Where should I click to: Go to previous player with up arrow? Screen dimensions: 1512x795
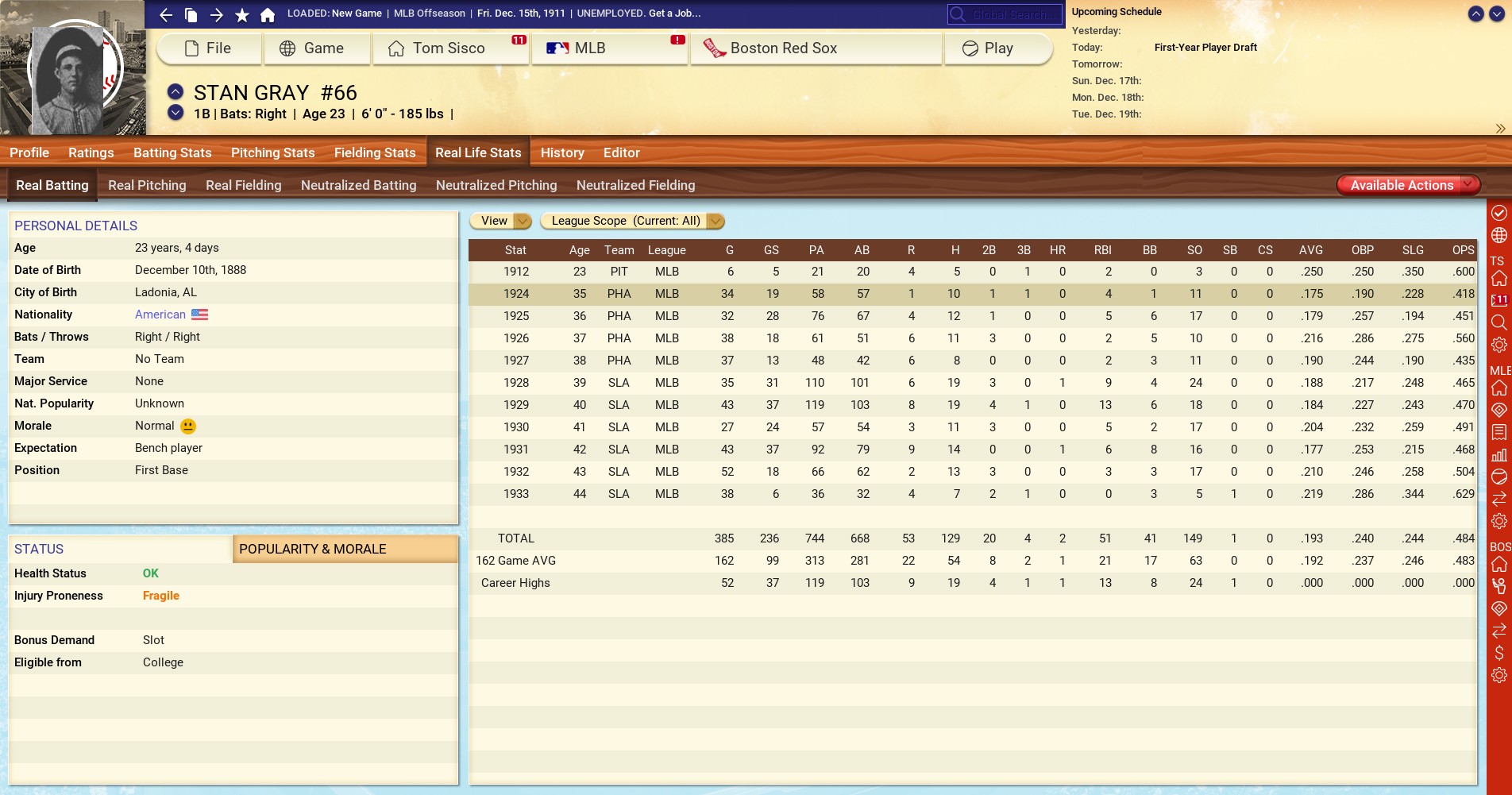(x=175, y=92)
